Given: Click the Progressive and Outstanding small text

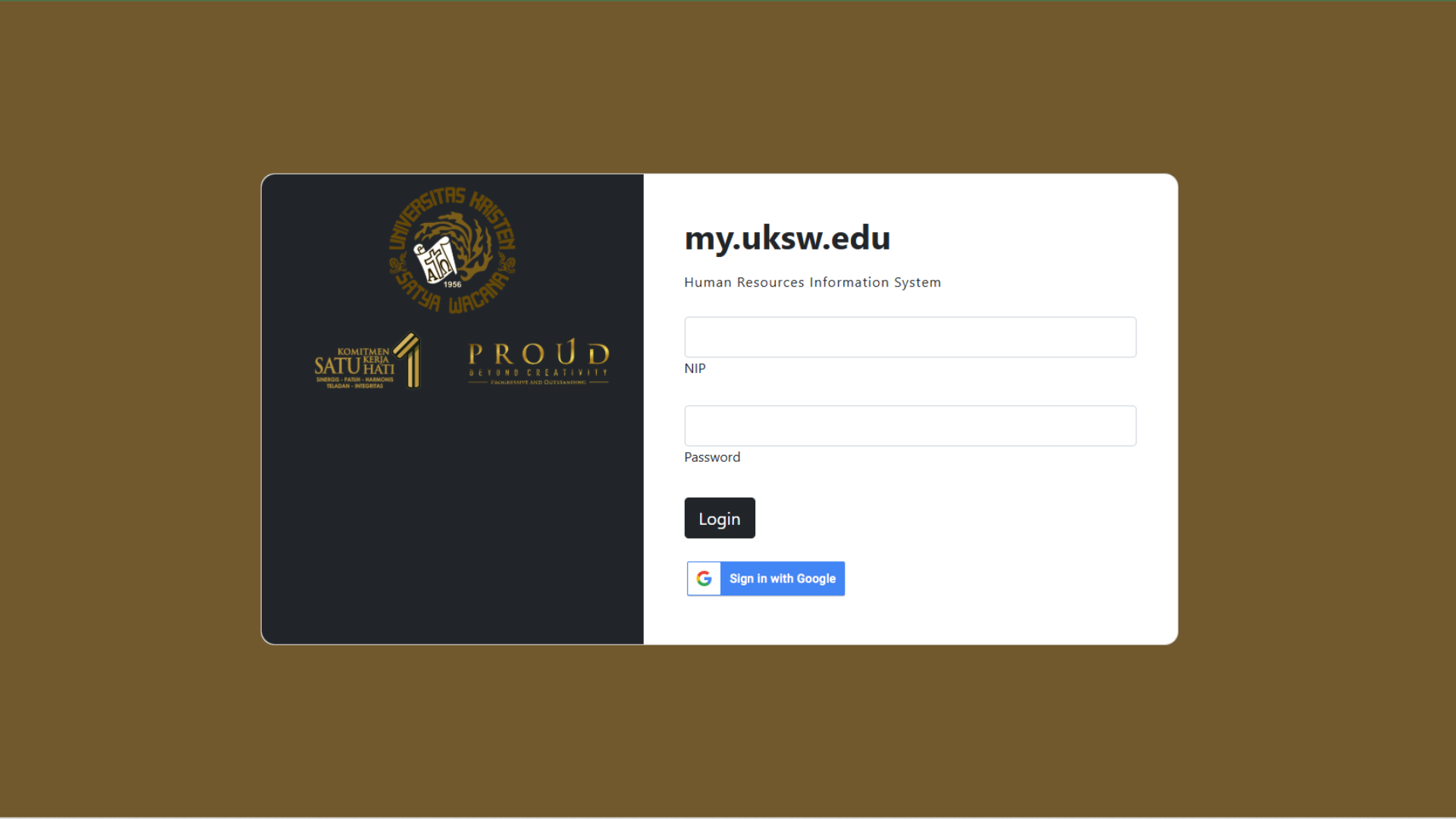Looking at the screenshot, I should pyautogui.click(x=538, y=382).
